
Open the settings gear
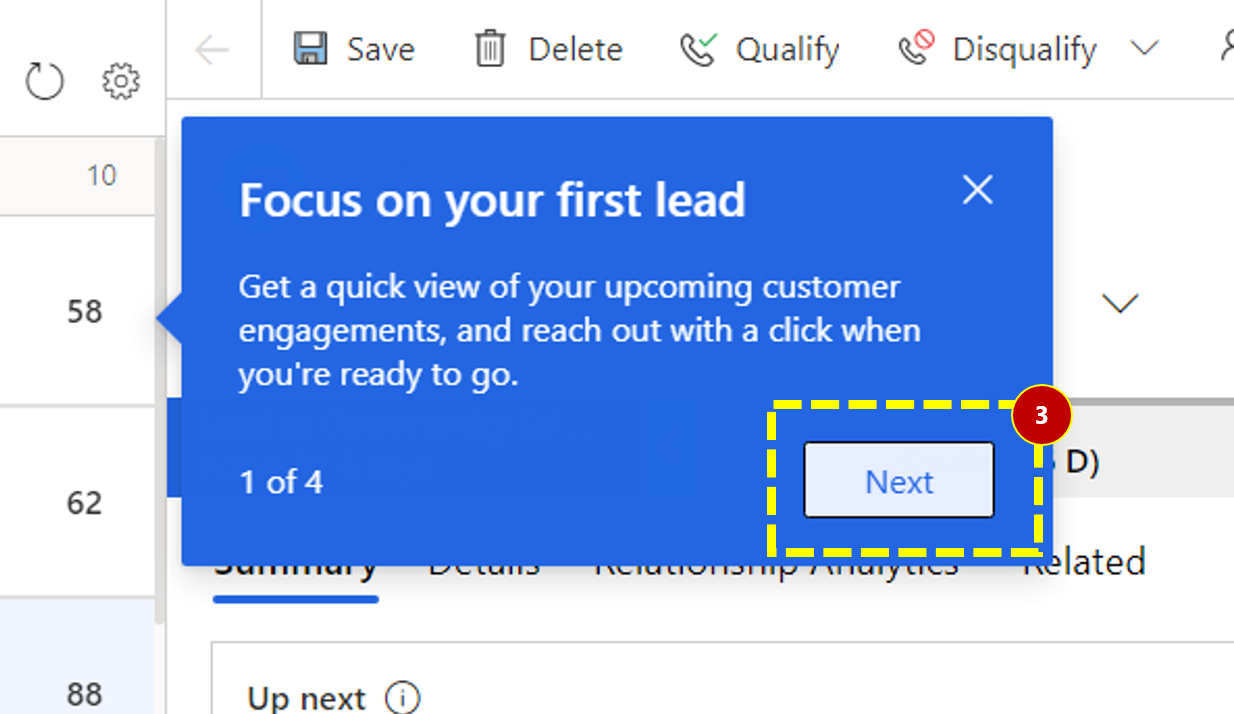(x=120, y=81)
